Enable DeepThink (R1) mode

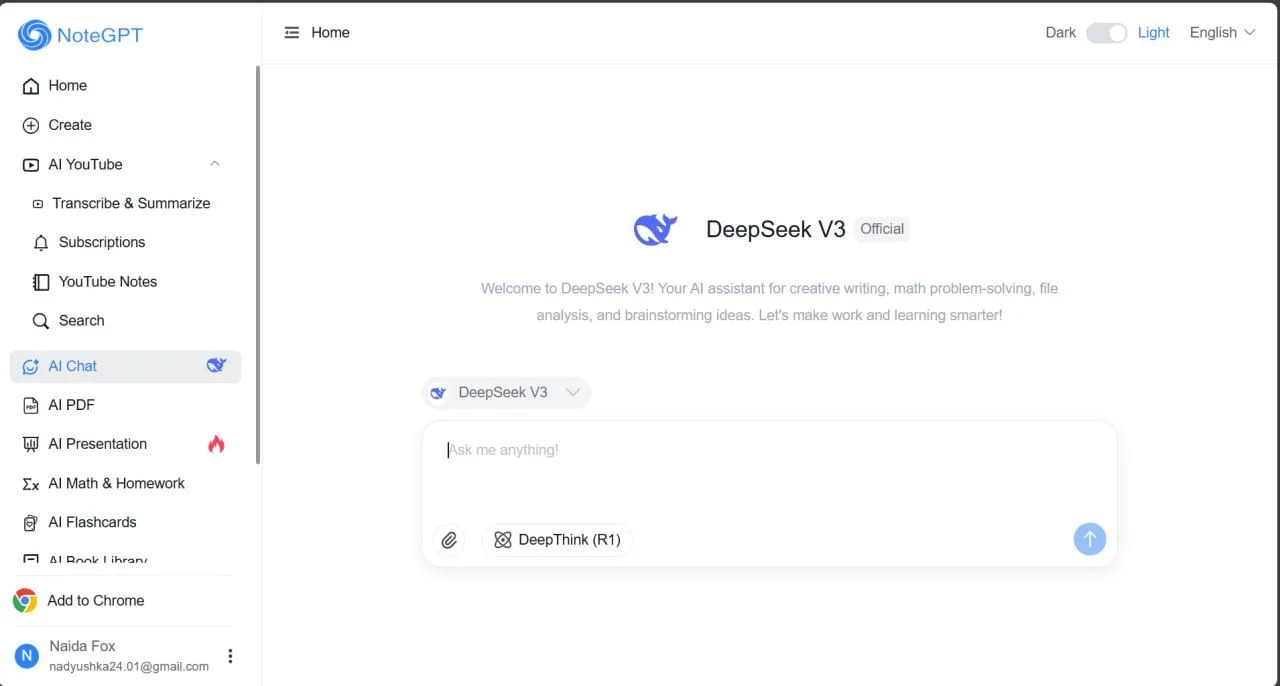(x=557, y=540)
